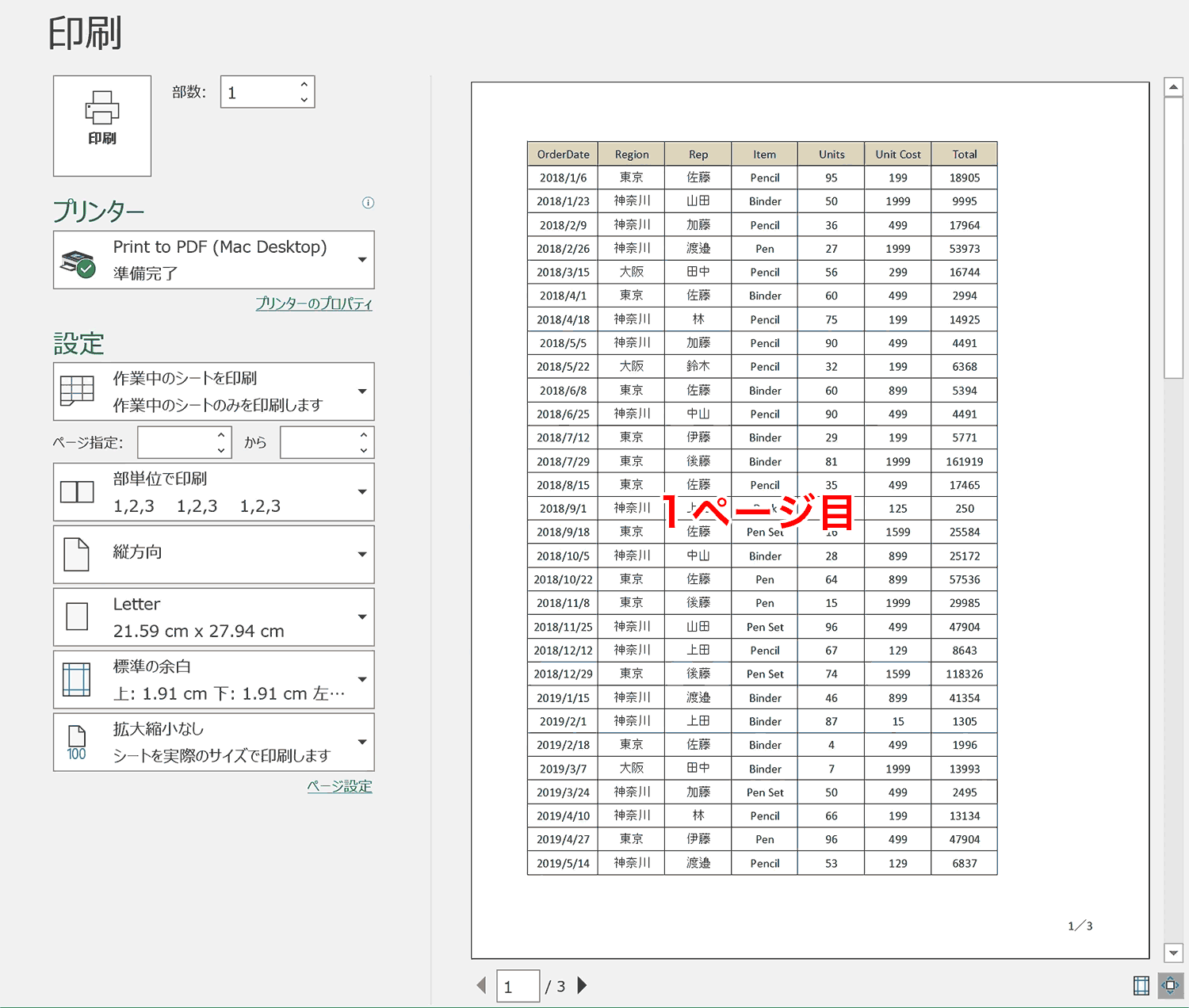This screenshot has width=1189, height=1008.
Task: Decrease the 部数 copies count
Action: pyautogui.click(x=304, y=100)
